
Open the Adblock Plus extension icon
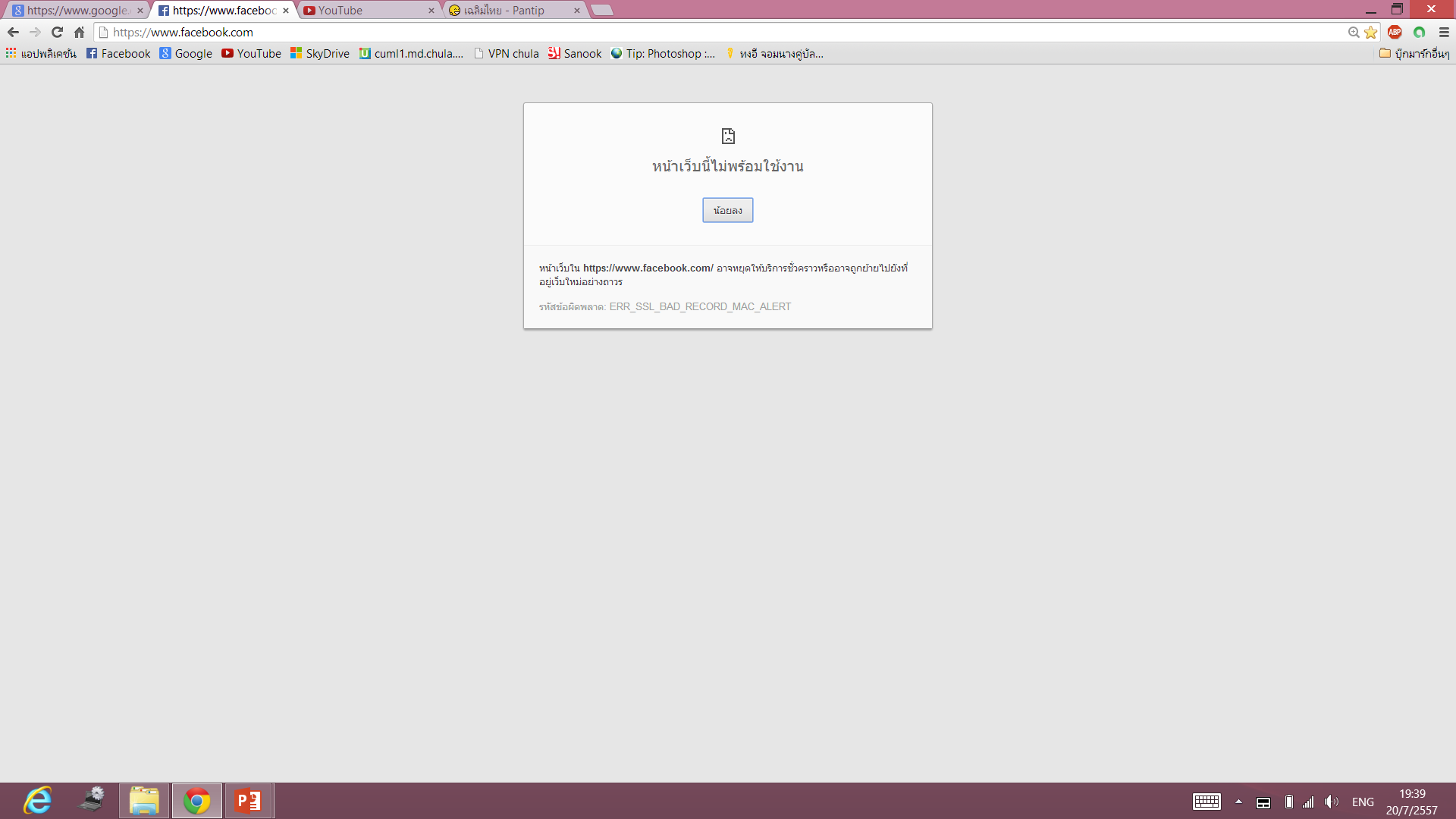1395,32
